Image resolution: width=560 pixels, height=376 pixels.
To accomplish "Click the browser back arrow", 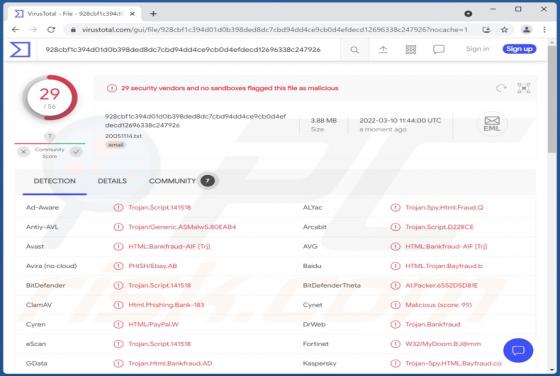I will [15, 30].
